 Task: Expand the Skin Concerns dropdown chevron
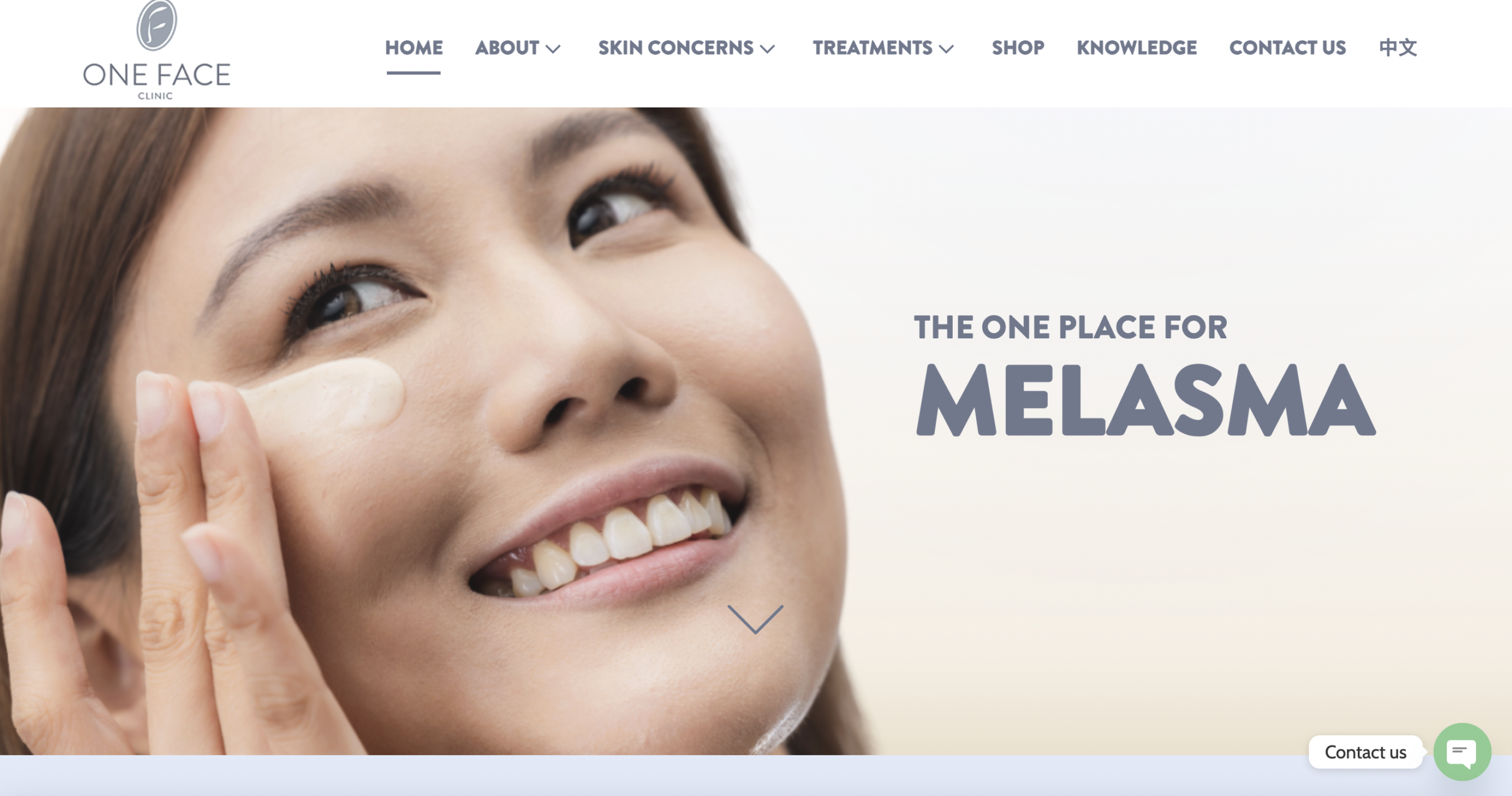click(767, 48)
